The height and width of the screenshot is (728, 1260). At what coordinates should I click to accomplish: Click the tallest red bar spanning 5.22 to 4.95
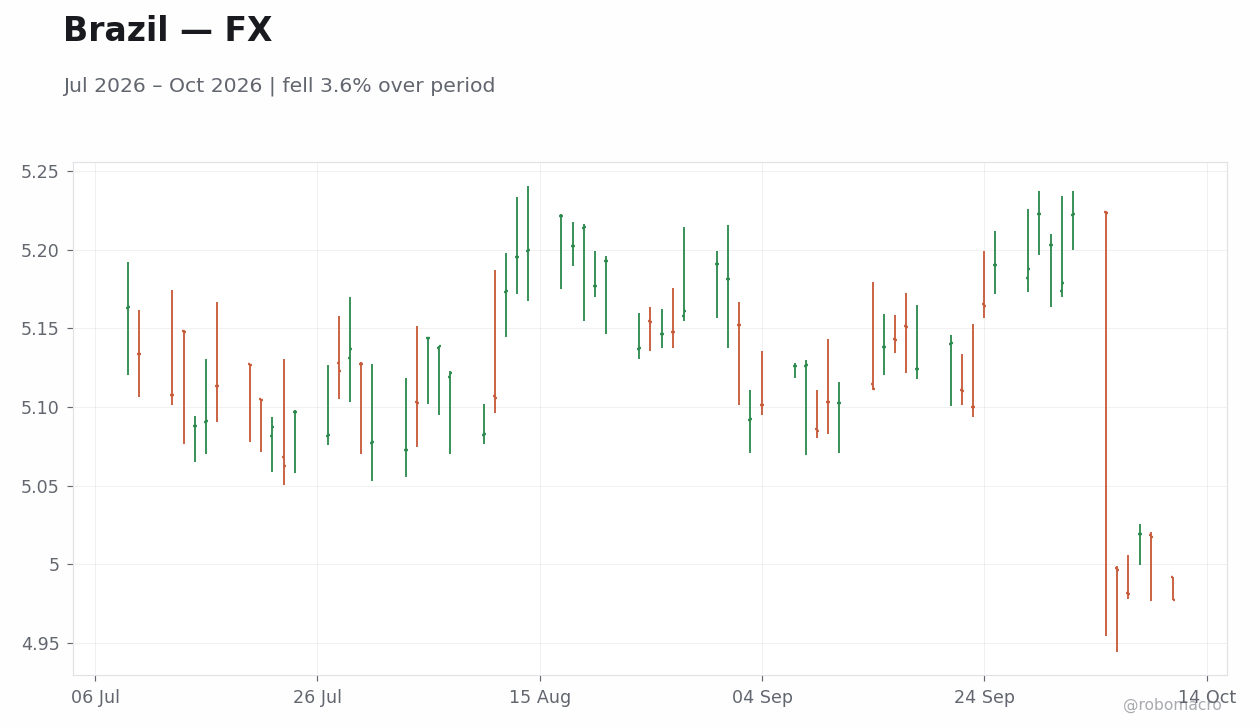(1106, 424)
